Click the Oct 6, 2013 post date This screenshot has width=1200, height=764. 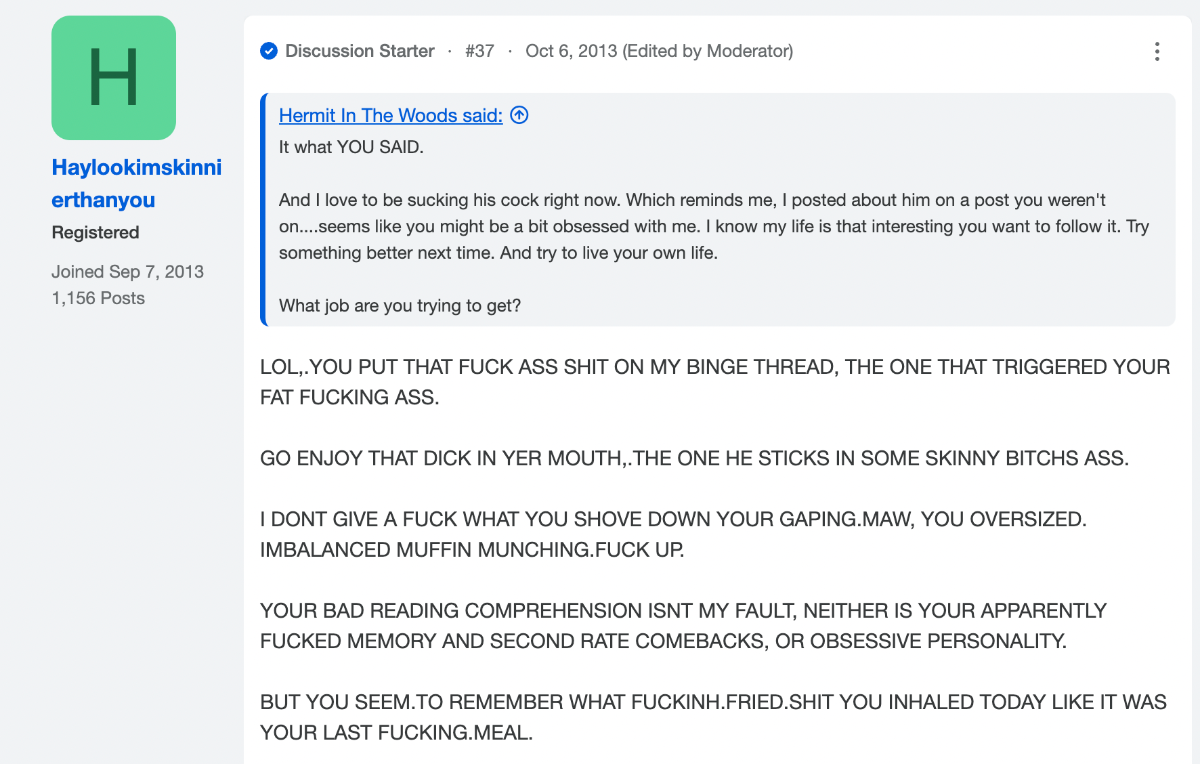tap(571, 51)
